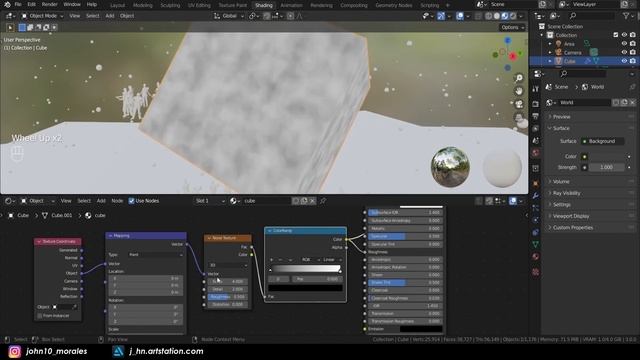Select wireframe viewport shading
Viewport: 640px width, 360px height.
[x=489, y=16]
